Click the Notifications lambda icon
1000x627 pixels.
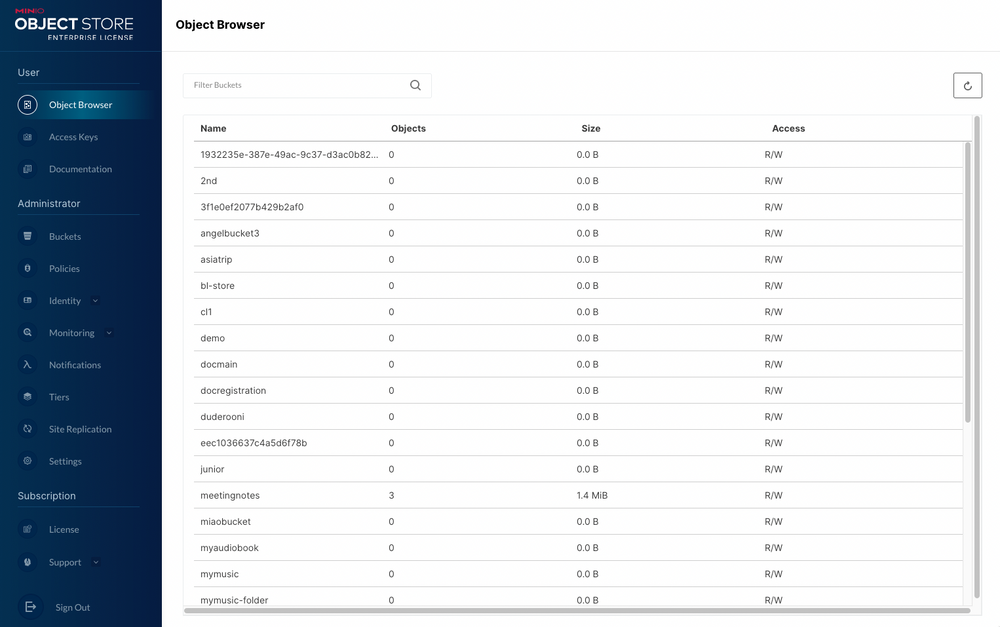pos(28,365)
